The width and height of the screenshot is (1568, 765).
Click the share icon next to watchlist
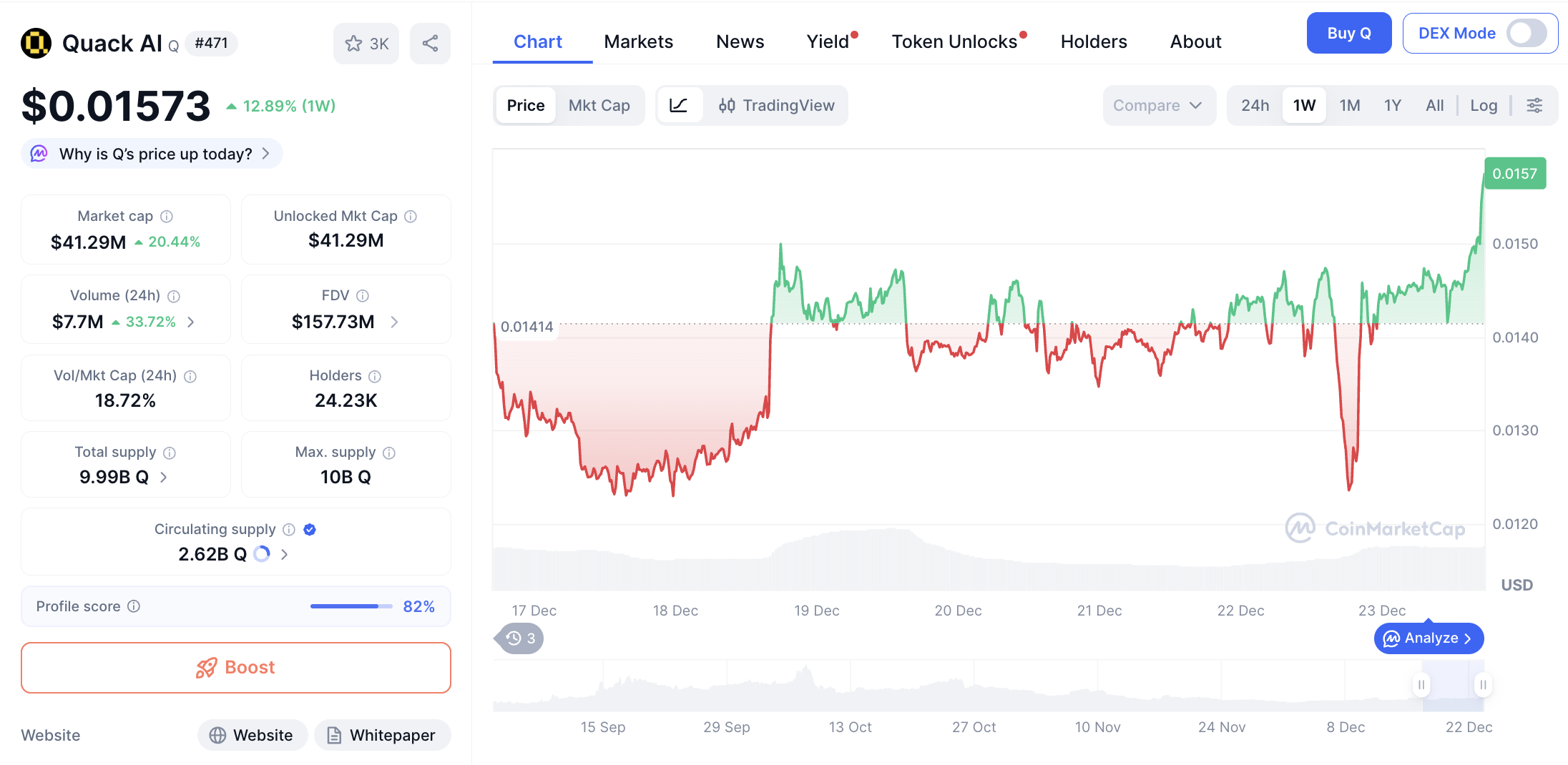[430, 44]
